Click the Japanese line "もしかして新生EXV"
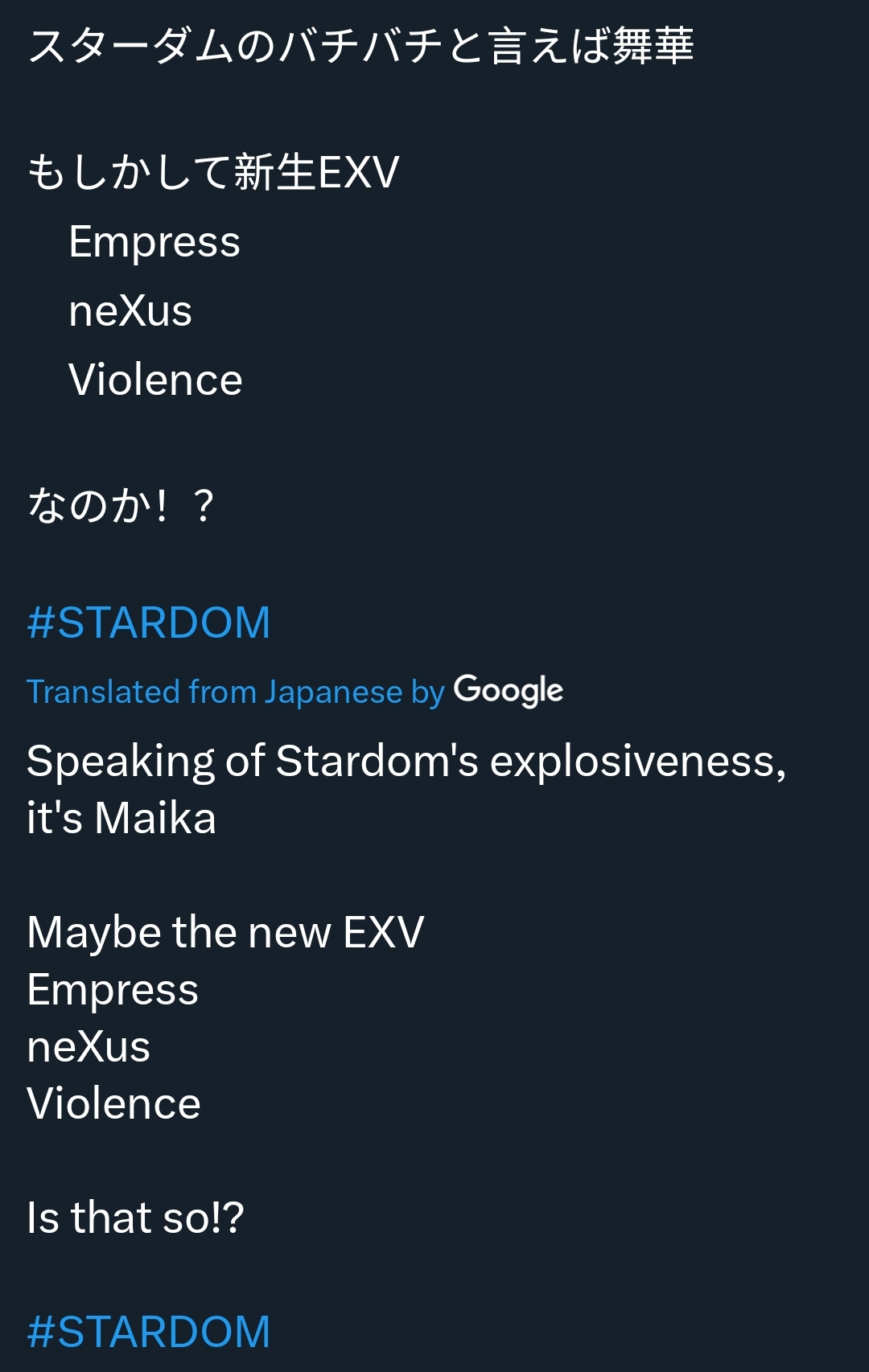 [x=213, y=172]
